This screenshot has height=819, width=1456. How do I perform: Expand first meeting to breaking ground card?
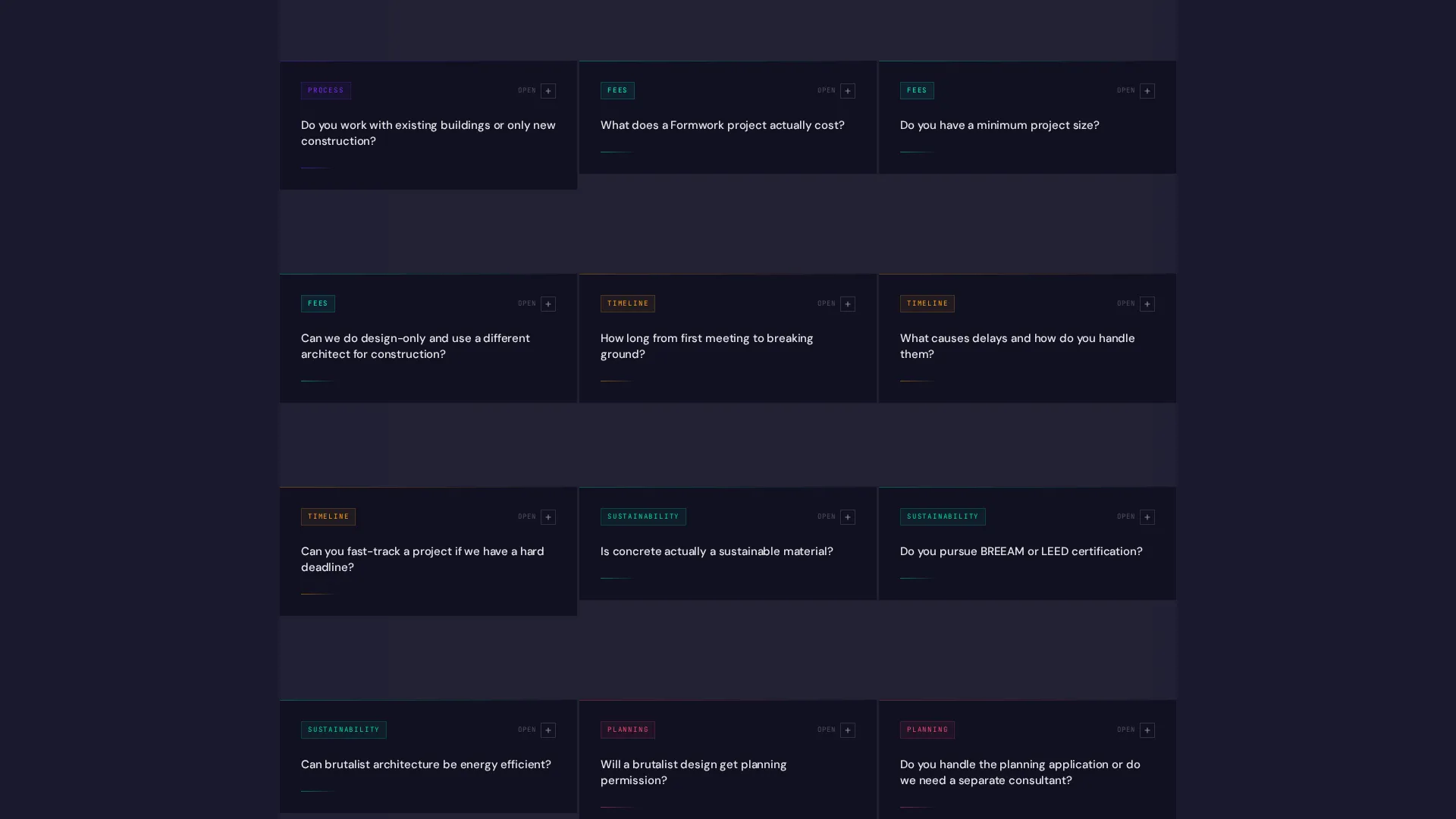tap(847, 304)
